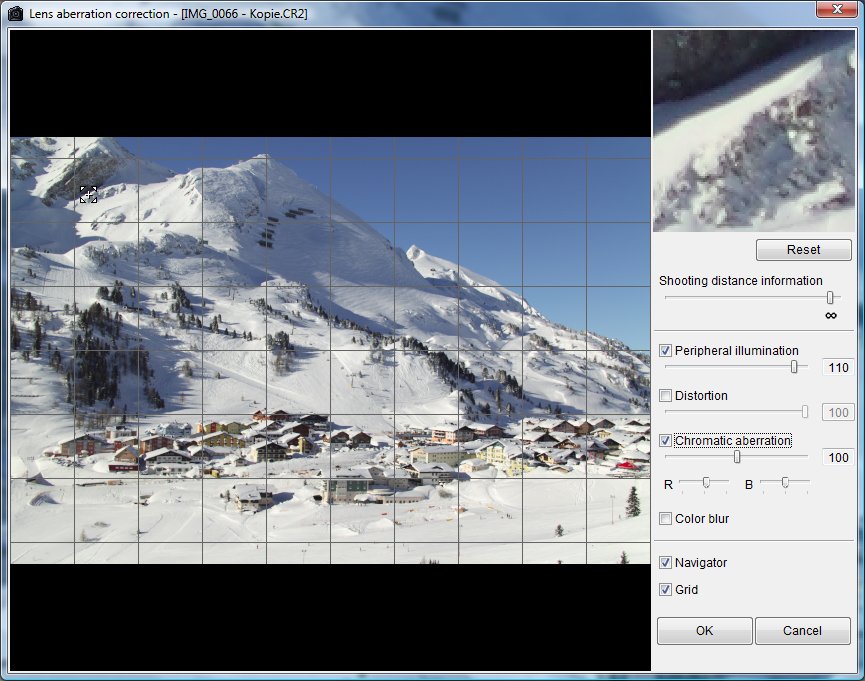The image size is (865, 681).
Task: Click the Chromatic aberration value field showing 100
Action: click(838, 458)
